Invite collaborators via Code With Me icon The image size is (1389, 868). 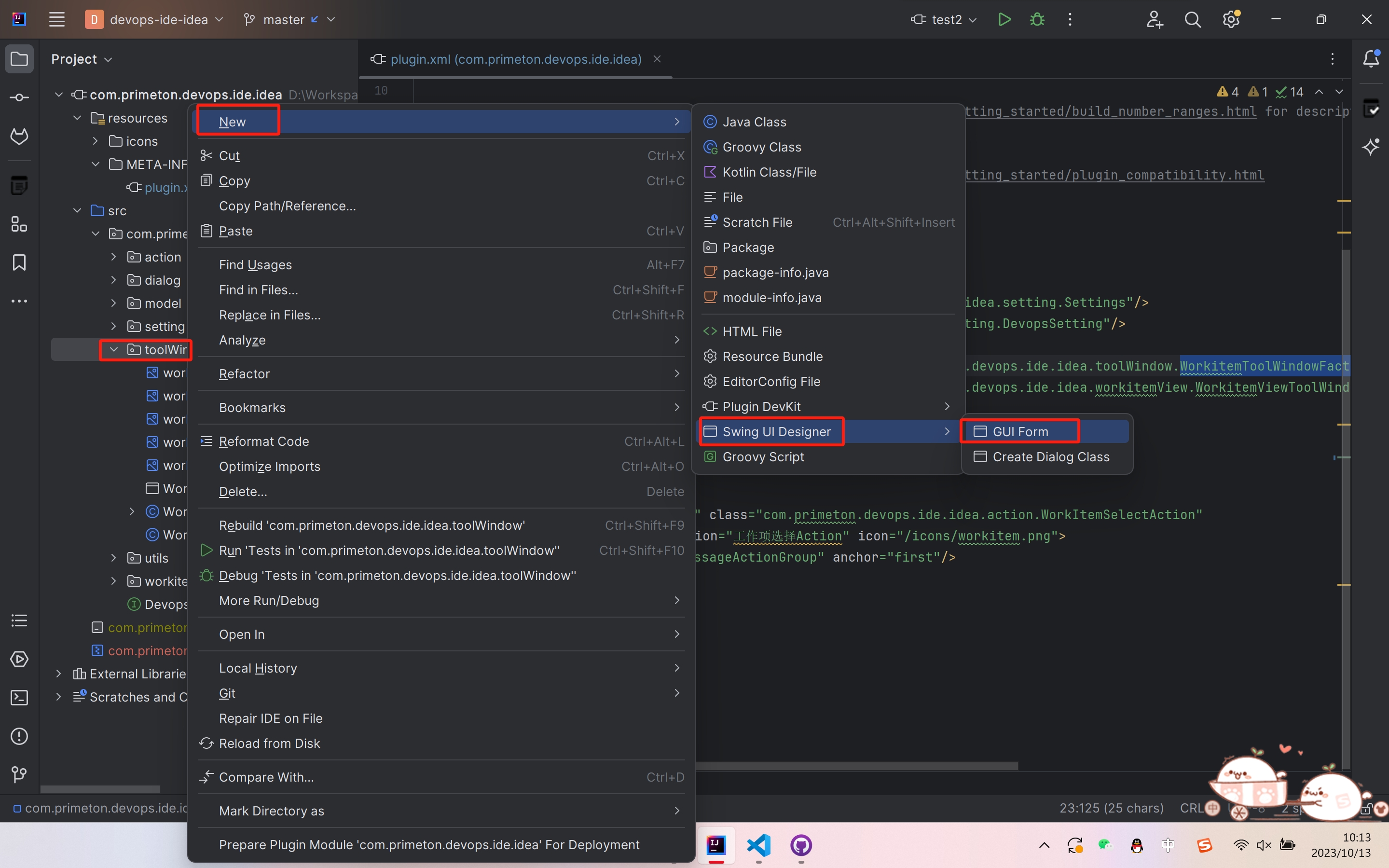click(1155, 19)
